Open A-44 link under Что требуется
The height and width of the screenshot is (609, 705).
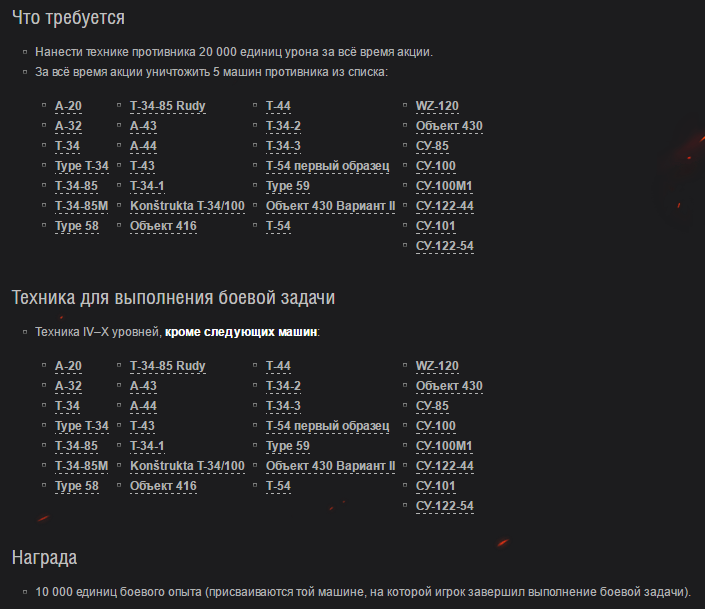143,146
